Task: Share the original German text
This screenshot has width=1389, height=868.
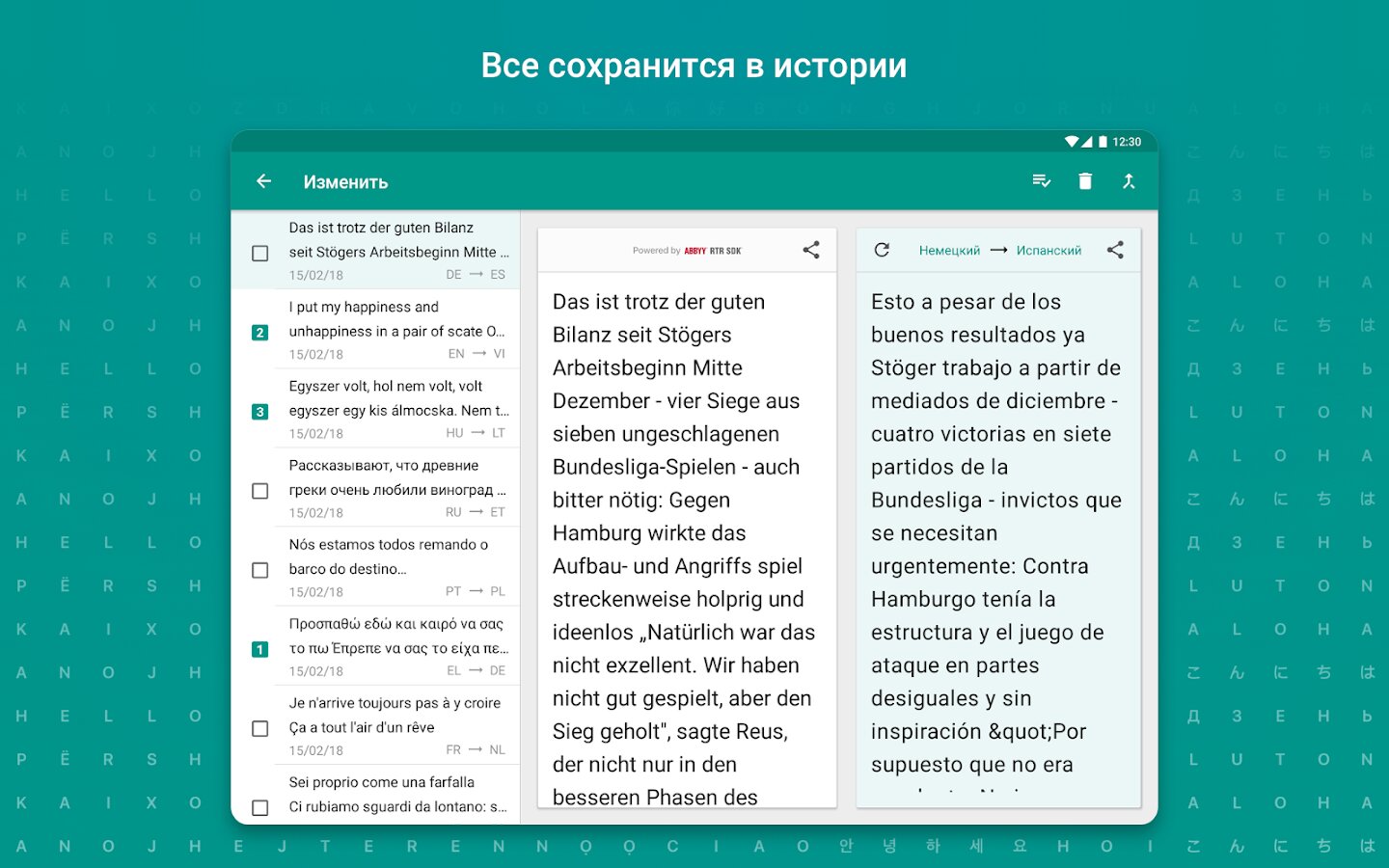Action: click(x=811, y=250)
